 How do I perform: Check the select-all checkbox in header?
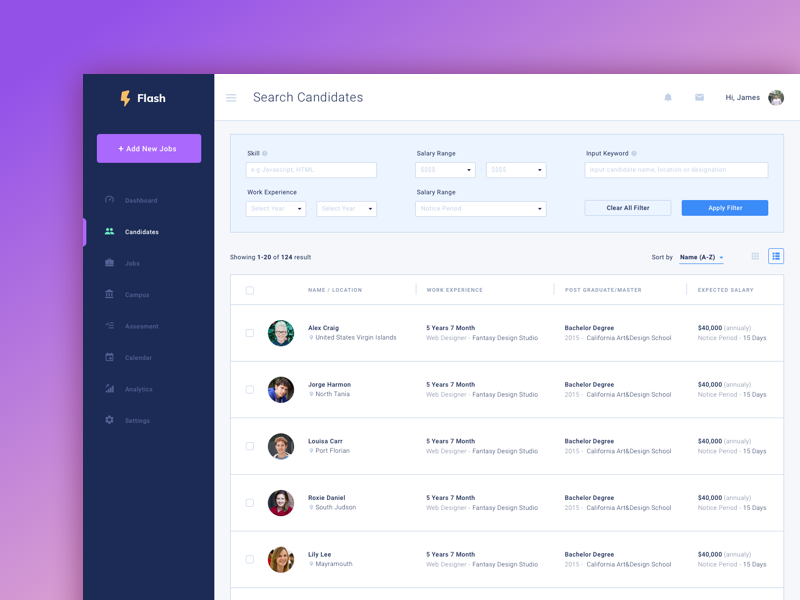[x=251, y=289]
